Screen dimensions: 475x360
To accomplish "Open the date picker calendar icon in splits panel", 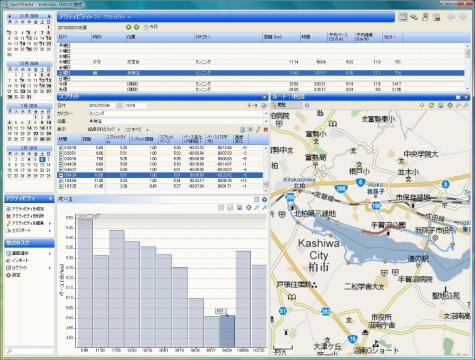I will [119, 105].
